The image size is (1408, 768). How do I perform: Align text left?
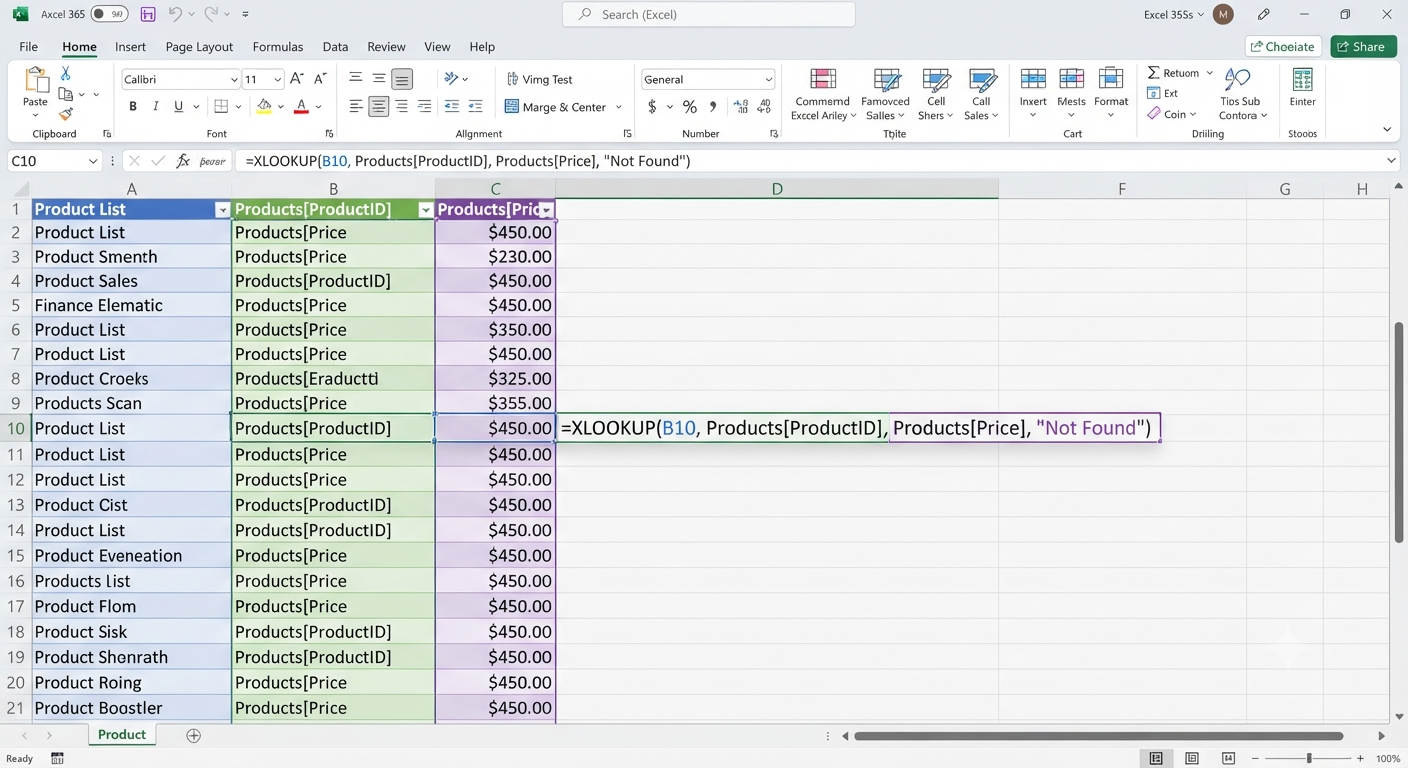tap(355, 106)
